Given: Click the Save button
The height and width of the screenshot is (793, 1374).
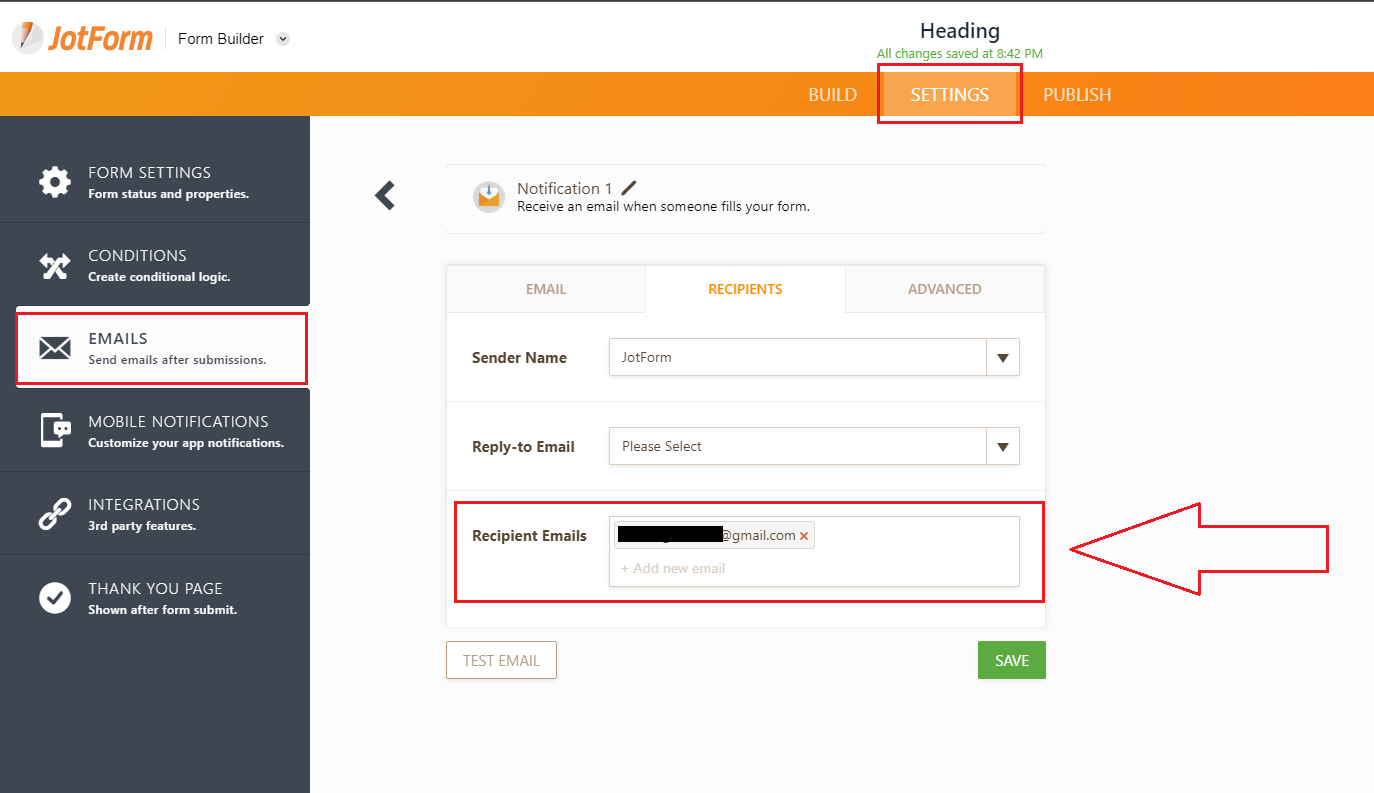Looking at the screenshot, I should (x=1011, y=659).
